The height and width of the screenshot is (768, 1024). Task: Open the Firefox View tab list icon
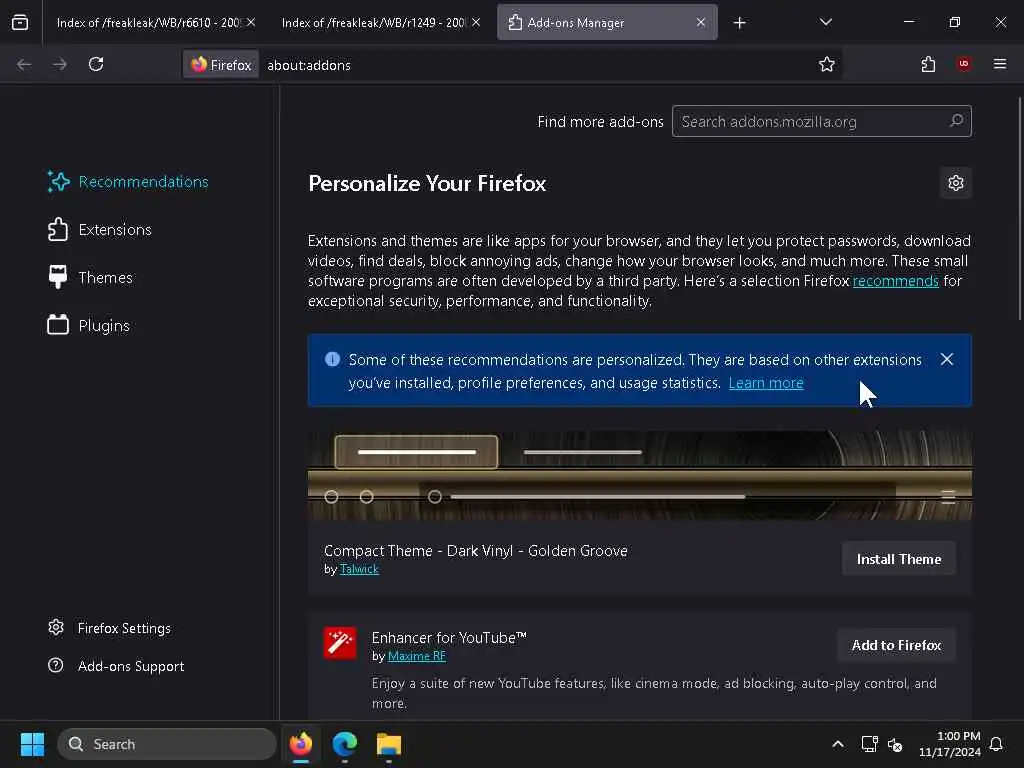tap(20, 22)
